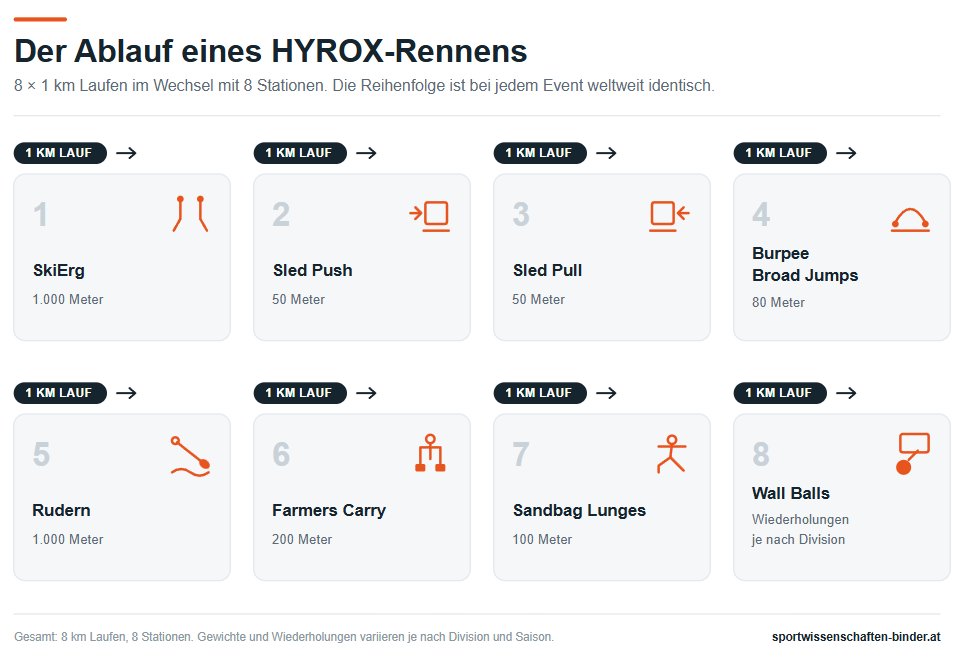Click station number 5
The image size is (959, 654).
[x=41, y=454]
